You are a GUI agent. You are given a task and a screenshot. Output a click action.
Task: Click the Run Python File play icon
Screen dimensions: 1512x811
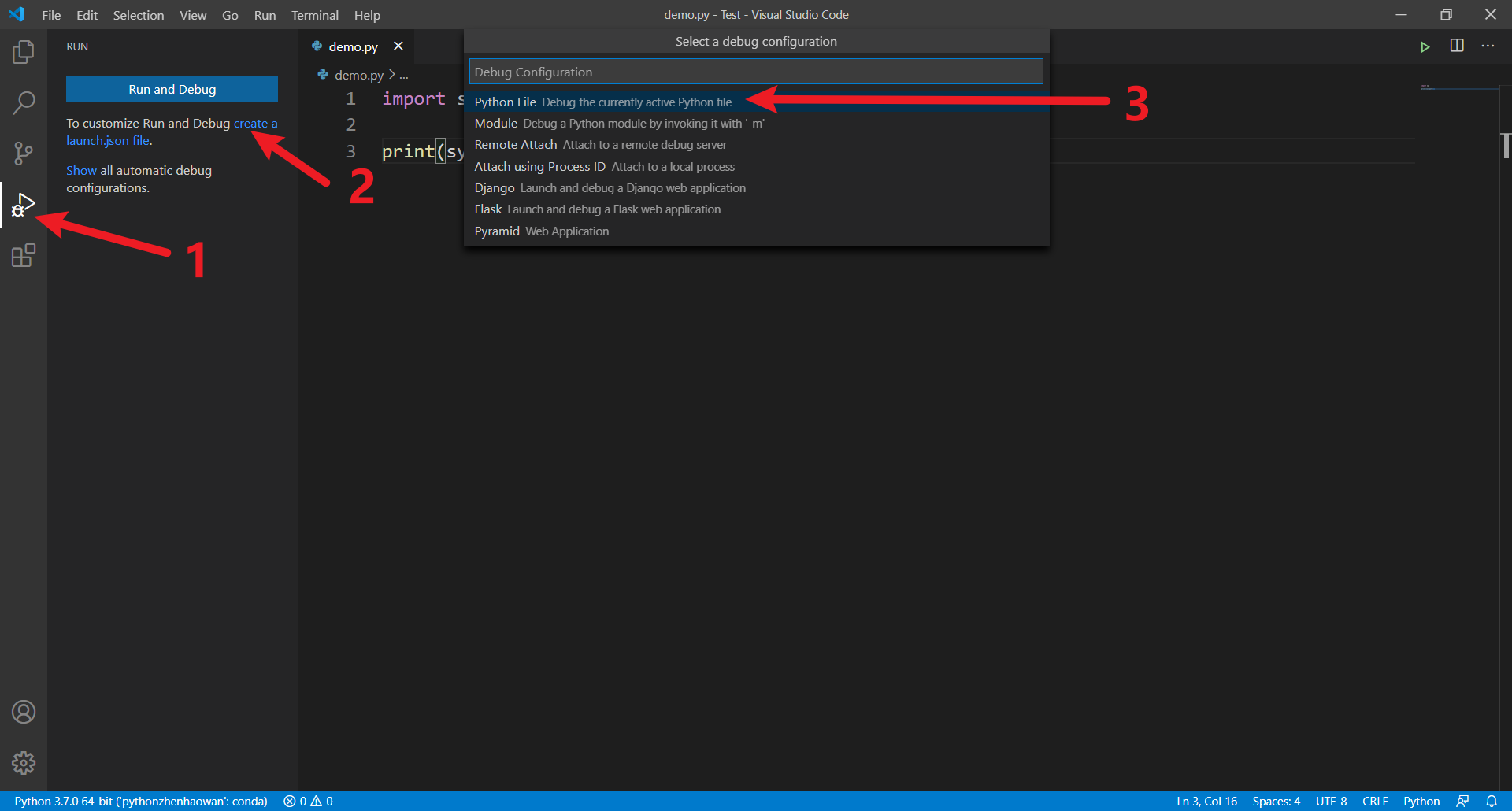tap(1425, 46)
